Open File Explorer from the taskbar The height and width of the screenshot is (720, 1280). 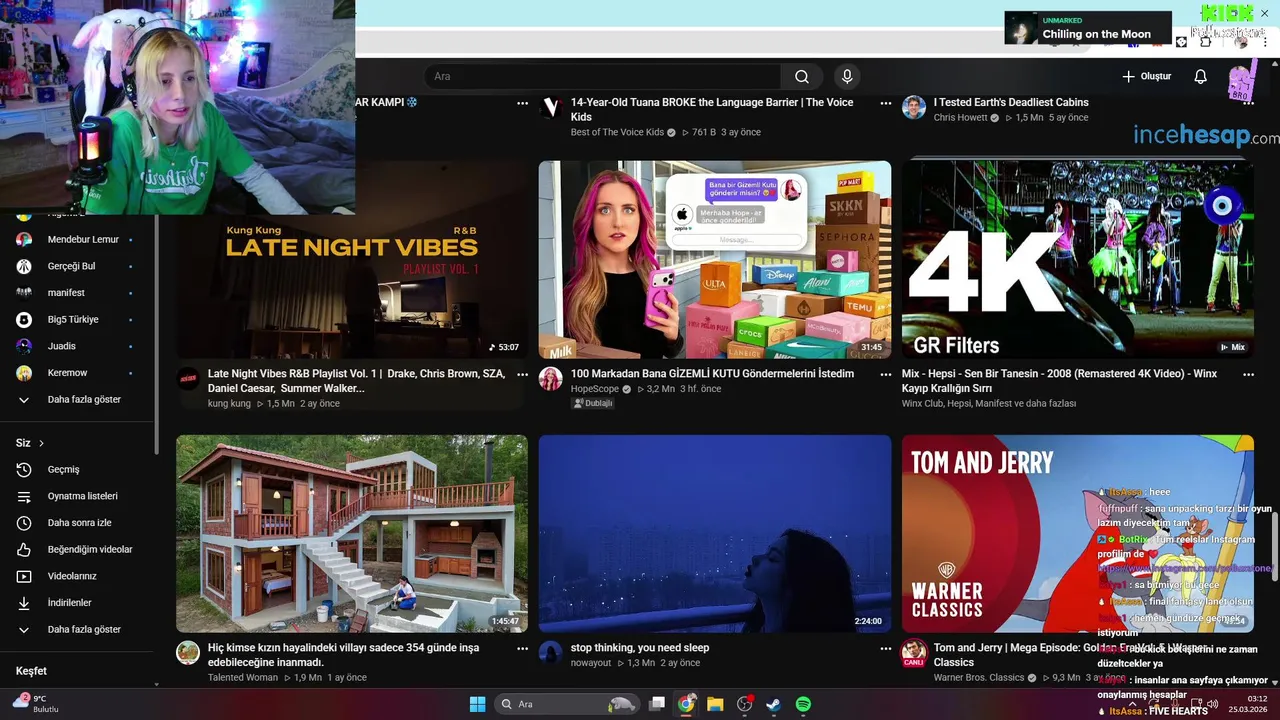pos(715,704)
